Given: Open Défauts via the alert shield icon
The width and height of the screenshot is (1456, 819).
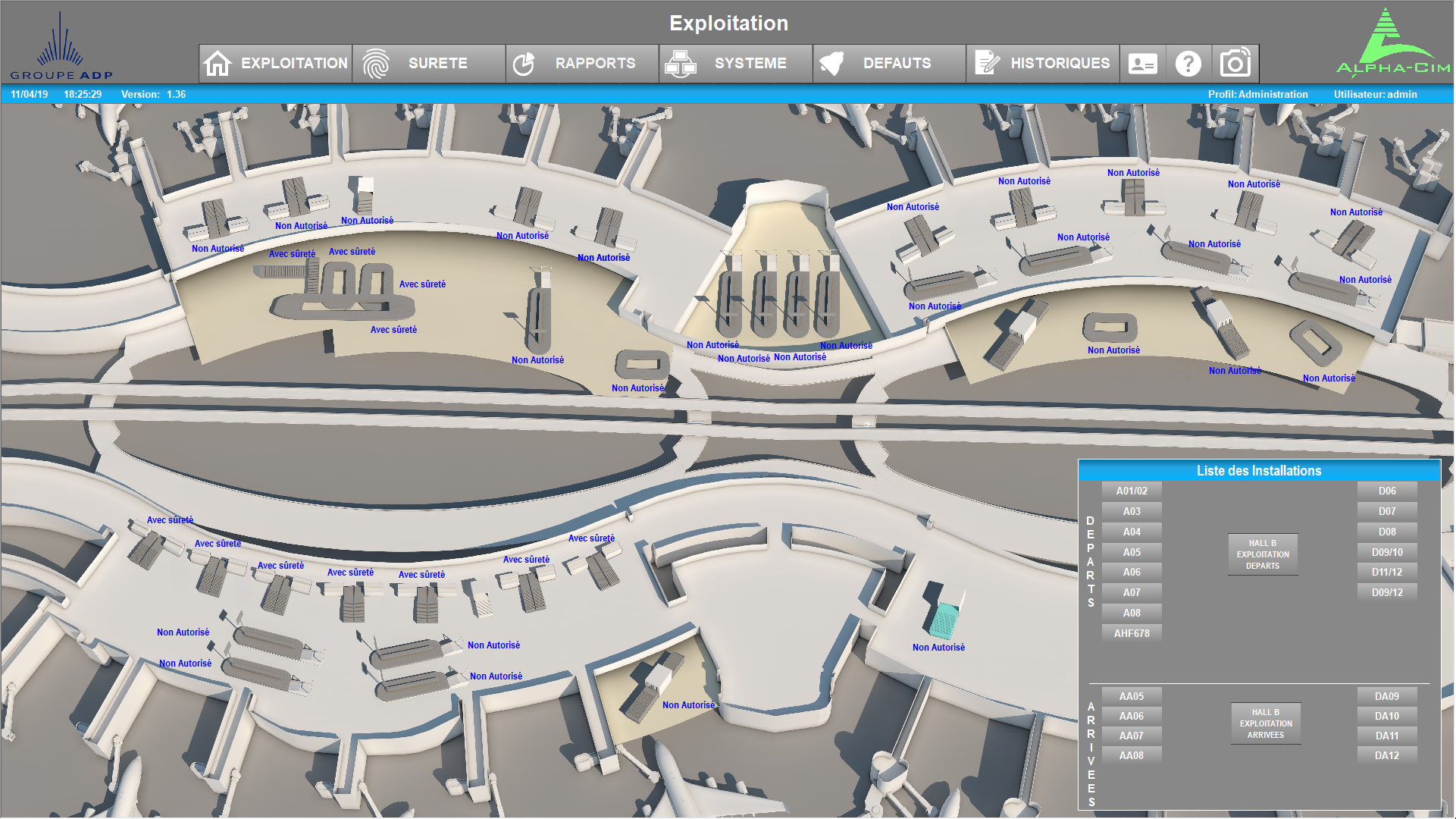Looking at the screenshot, I should point(834,63).
